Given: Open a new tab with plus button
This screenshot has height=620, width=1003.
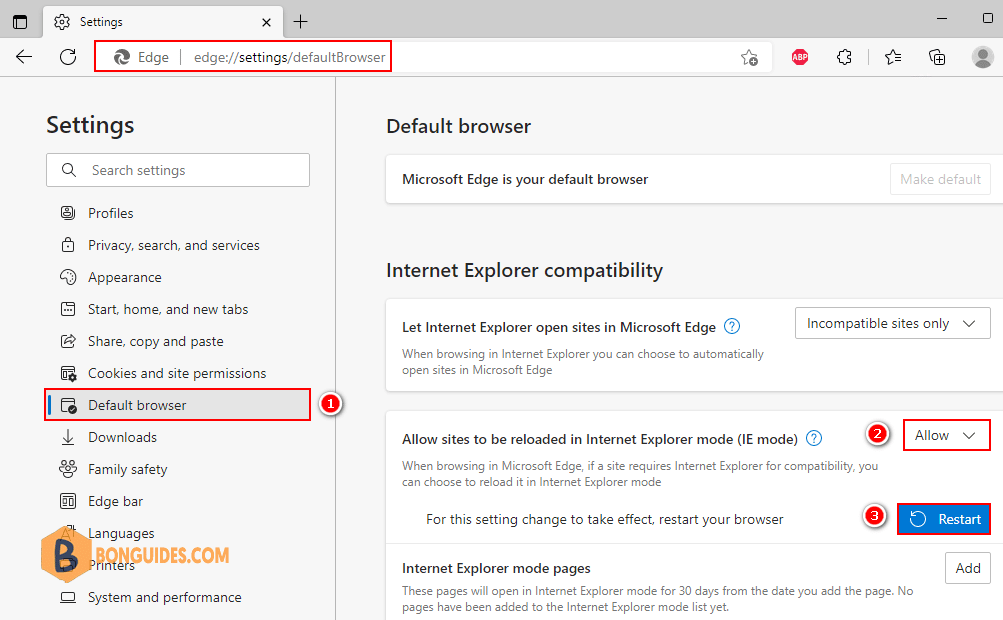Looking at the screenshot, I should tap(300, 22).
